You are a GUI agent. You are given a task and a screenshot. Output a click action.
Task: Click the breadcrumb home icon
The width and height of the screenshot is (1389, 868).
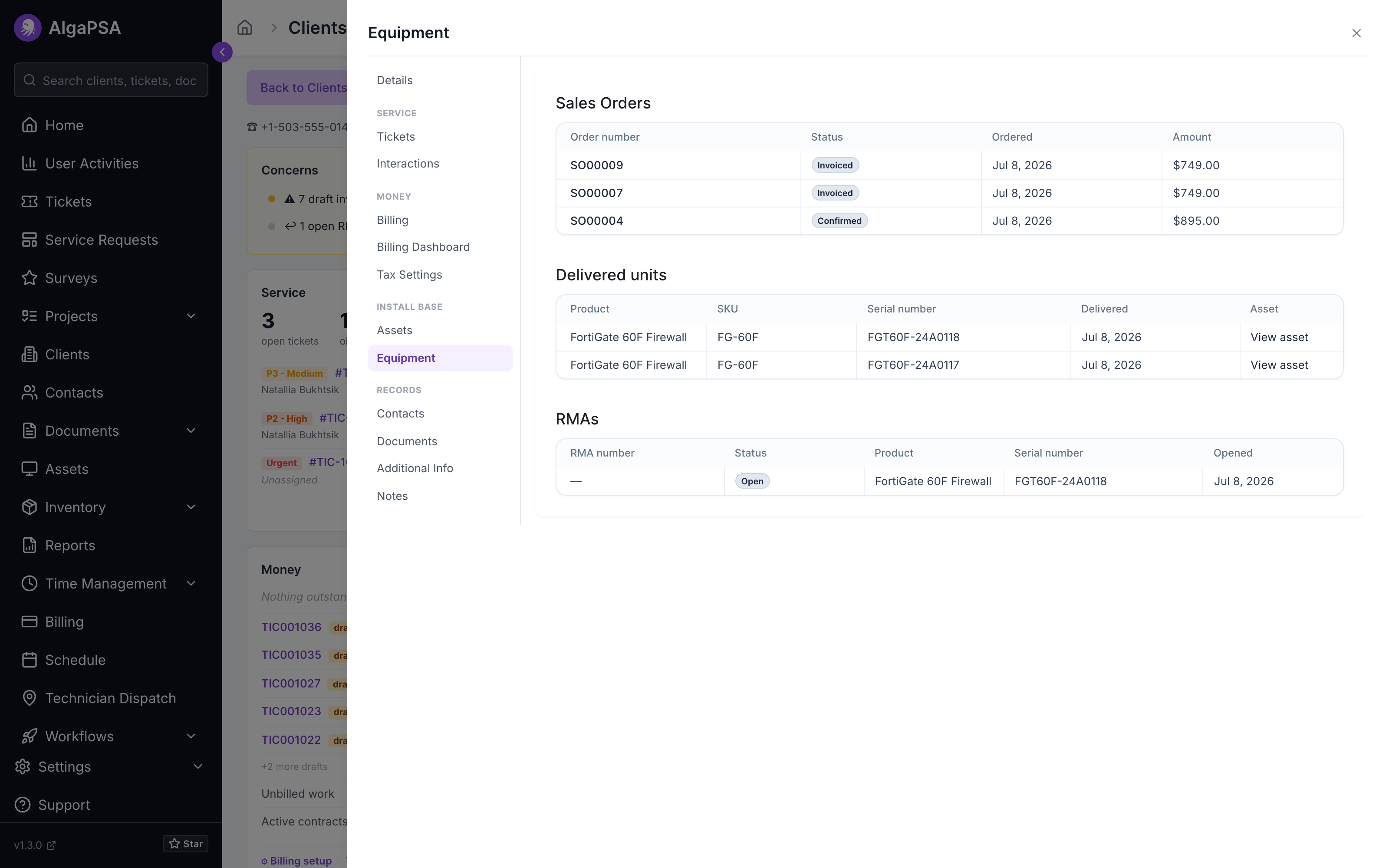click(244, 27)
